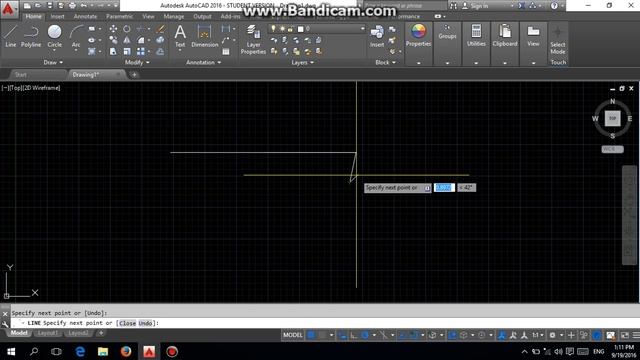The image size is (640, 360).
Task: Click the Help question mark icon
Action: pyautogui.click(x=554, y=6)
